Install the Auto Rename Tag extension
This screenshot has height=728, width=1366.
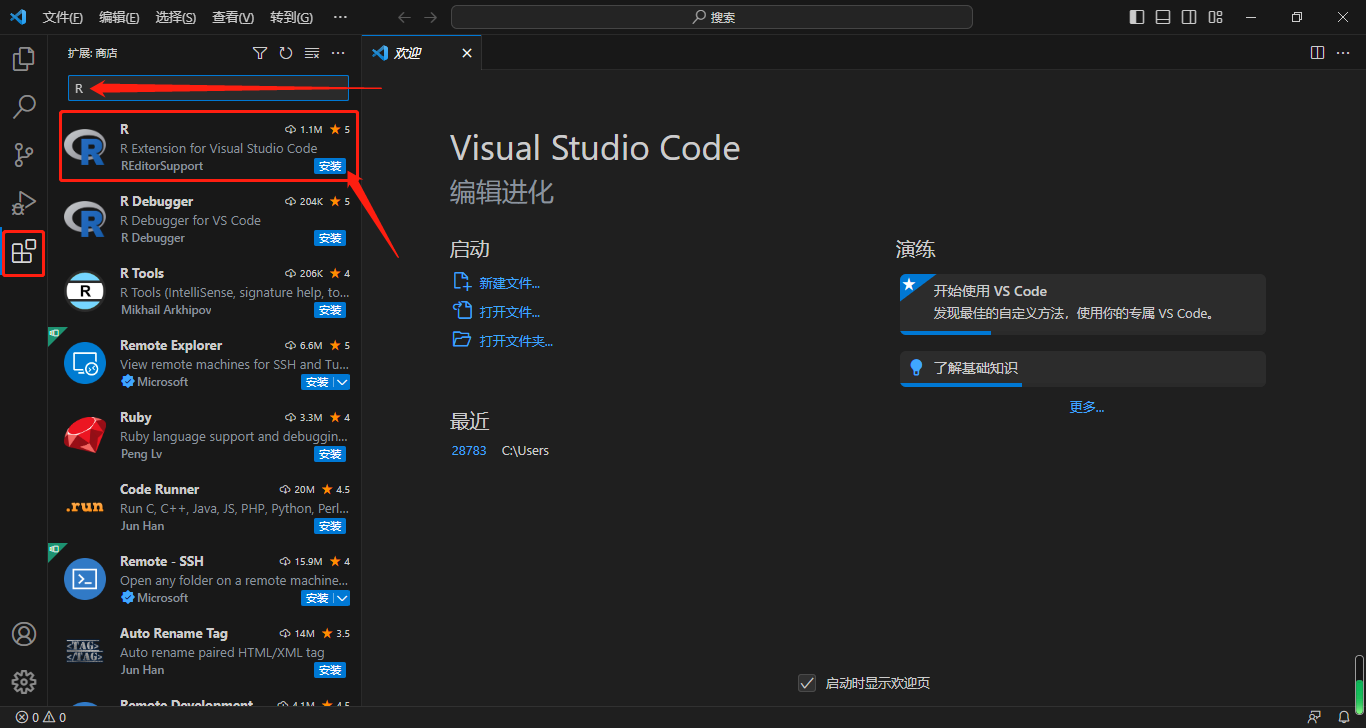pos(330,670)
